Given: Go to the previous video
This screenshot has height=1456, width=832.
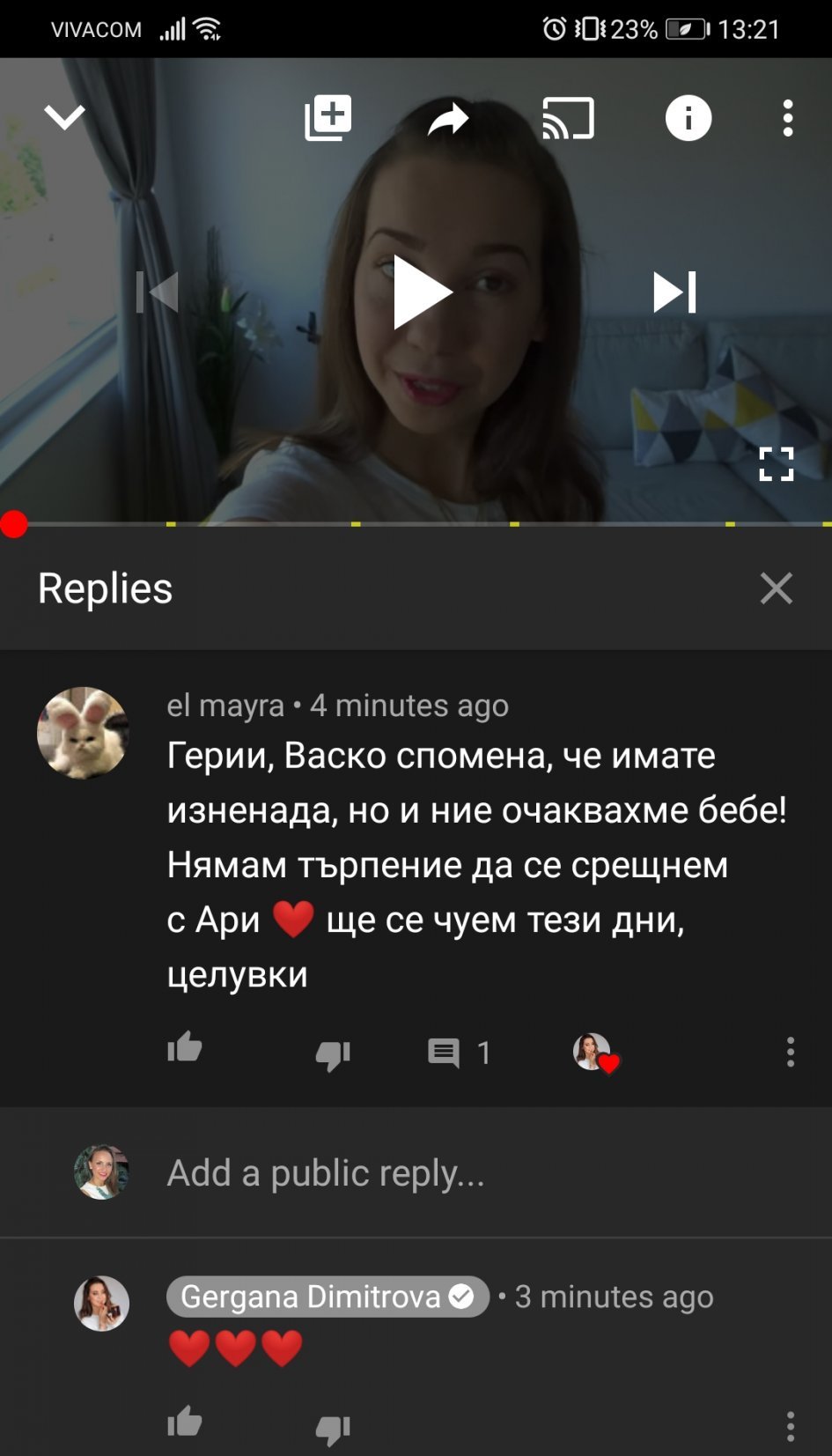Looking at the screenshot, I should point(158,292).
